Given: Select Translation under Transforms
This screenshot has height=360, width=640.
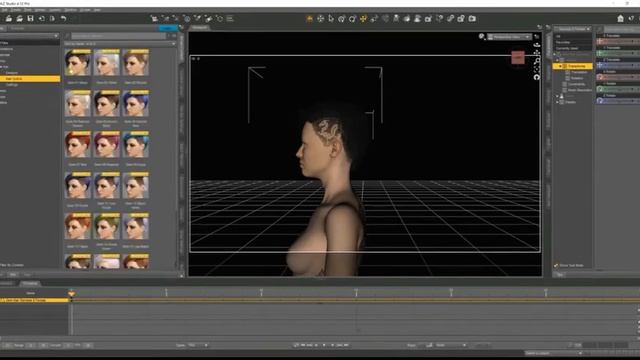Looking at the screenshot, I should (578, 72).
